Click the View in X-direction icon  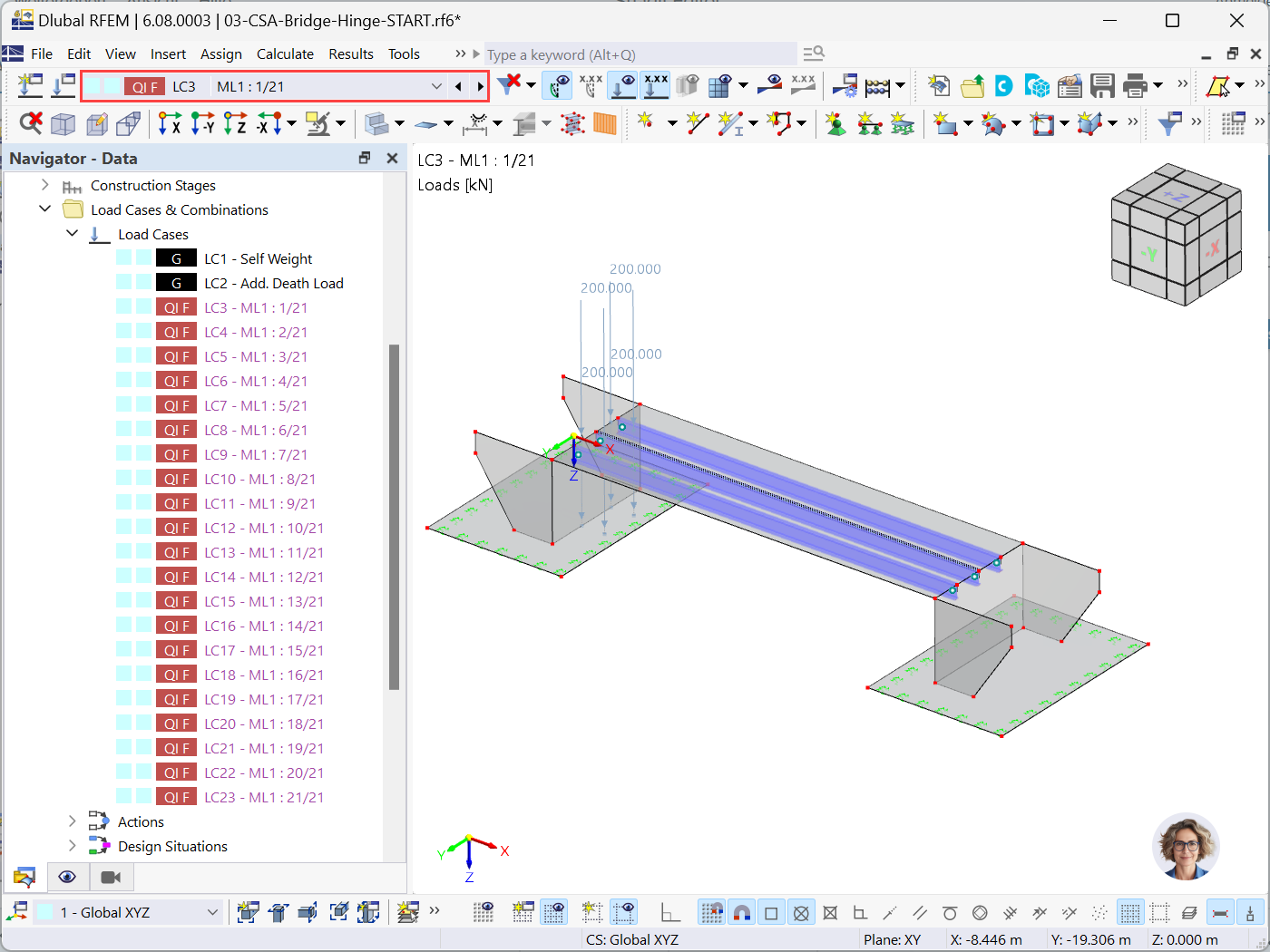(170, 123)
